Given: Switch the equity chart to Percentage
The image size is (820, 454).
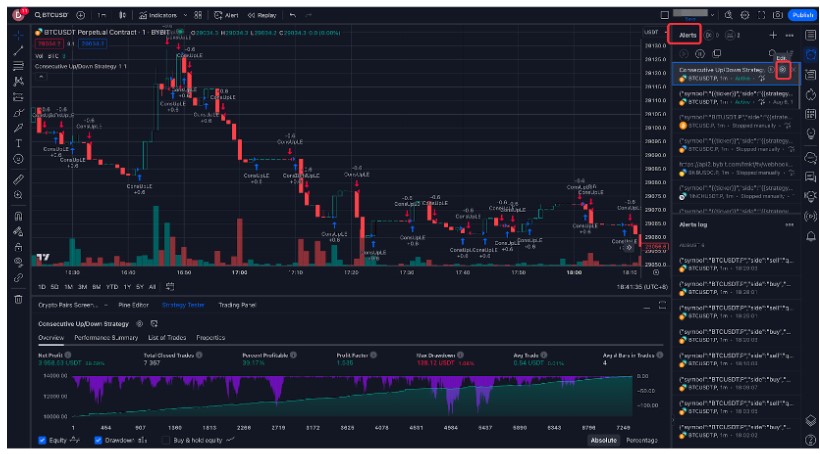Looking at the screenshot, I should pyautogui.click(x=642, y=440).
